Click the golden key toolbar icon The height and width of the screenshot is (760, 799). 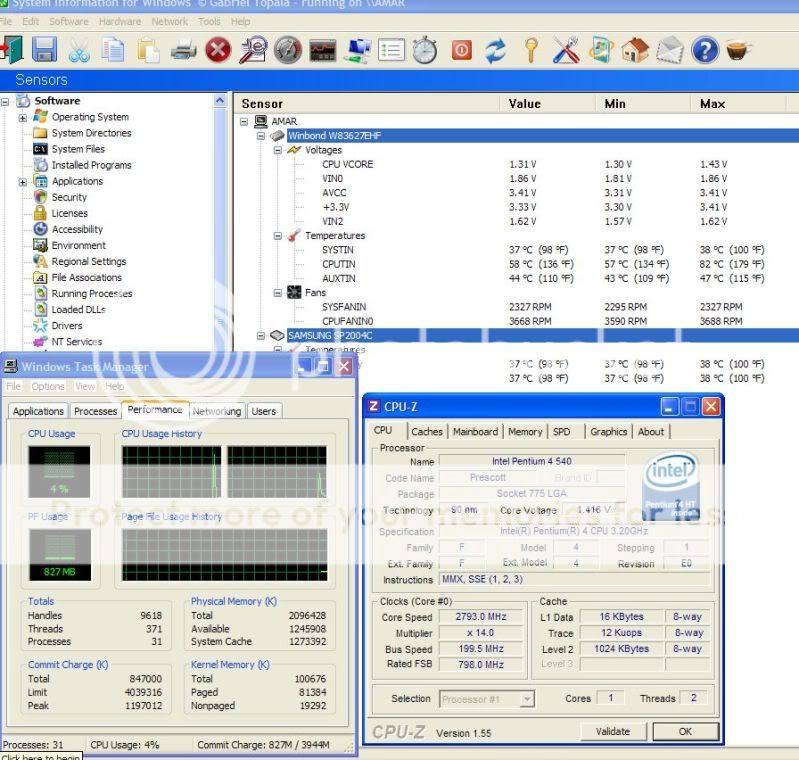[x=531, y=50]
